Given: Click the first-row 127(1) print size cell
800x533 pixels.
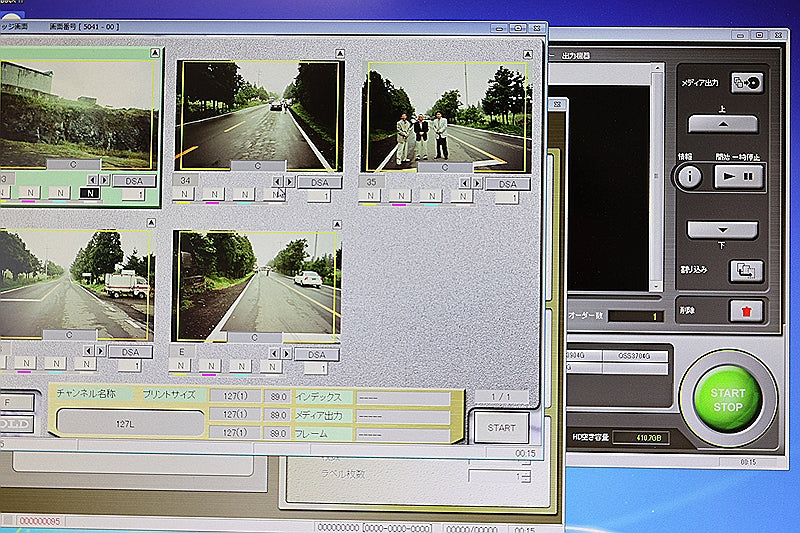Looking at the screenshot, I should click(x=235, y=396).
